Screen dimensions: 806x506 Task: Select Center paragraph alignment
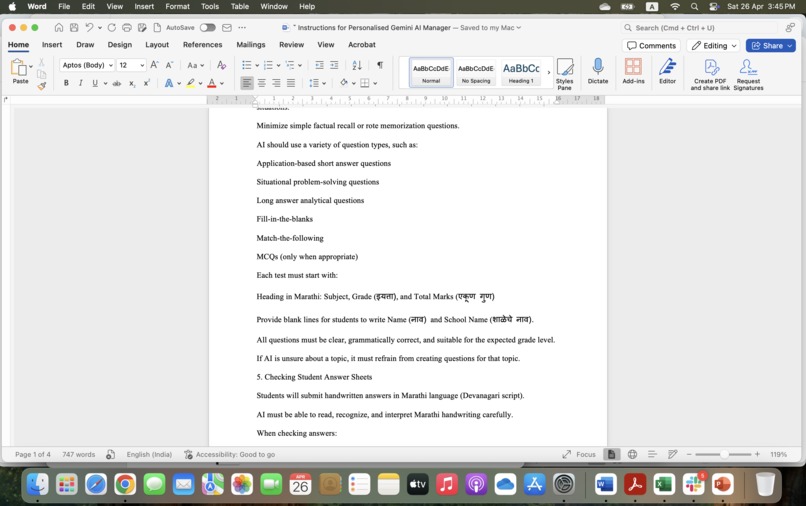(262, 83)
